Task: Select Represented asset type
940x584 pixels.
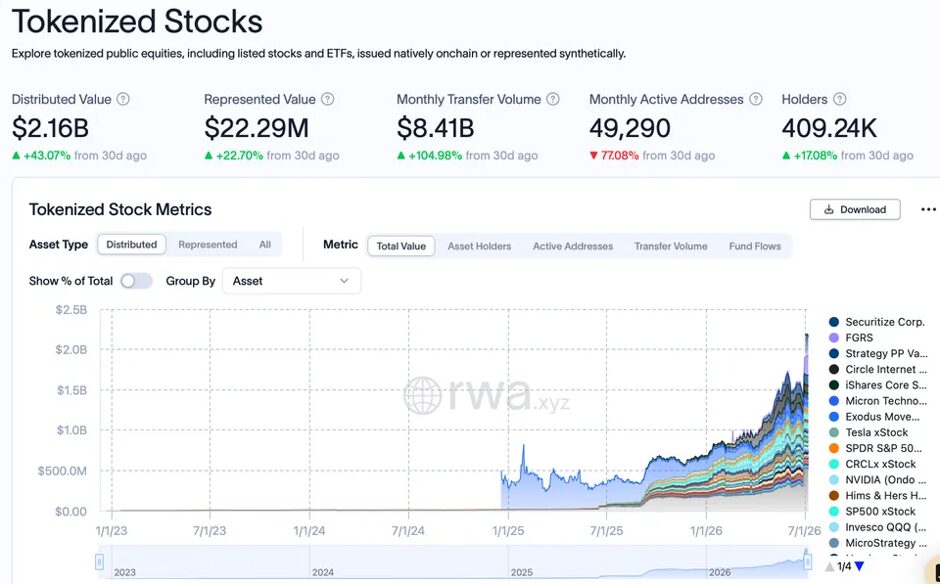Action: [x=208, y=245]
